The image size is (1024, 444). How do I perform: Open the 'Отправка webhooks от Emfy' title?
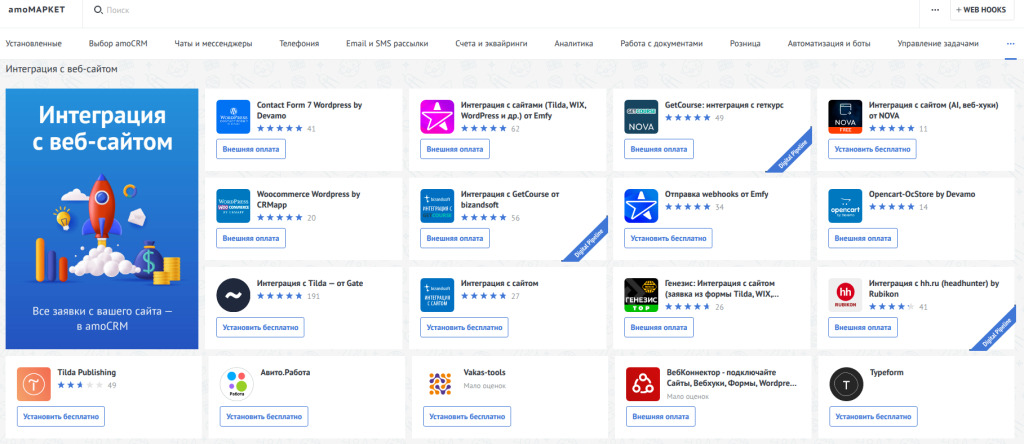pyautogui.click(x=716, y=194)
